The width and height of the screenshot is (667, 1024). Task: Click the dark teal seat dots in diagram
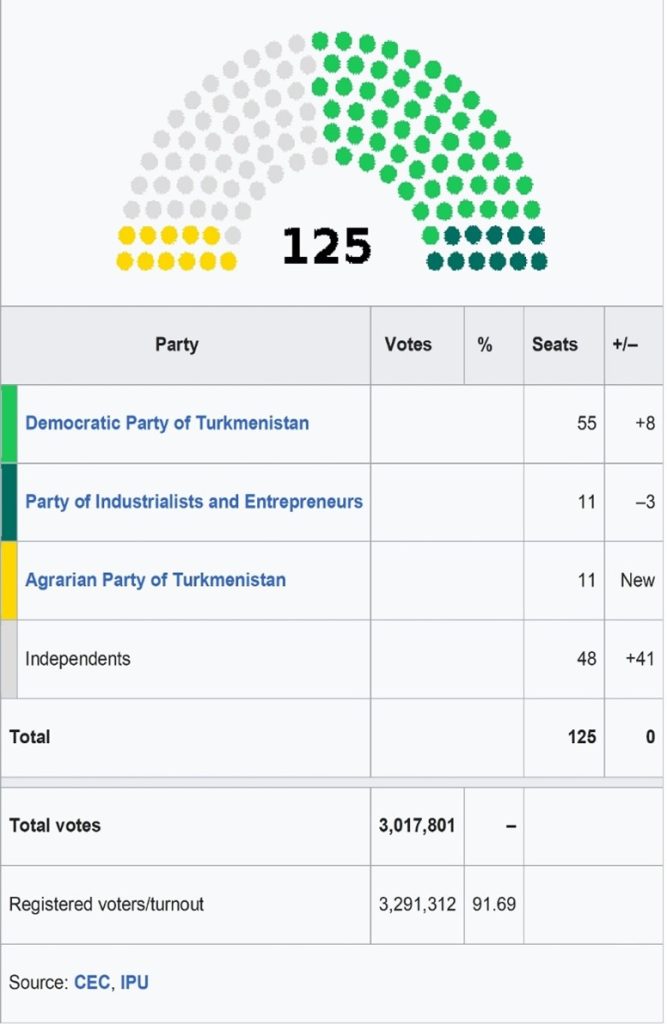pyautogui.click(x=487, y=249)
